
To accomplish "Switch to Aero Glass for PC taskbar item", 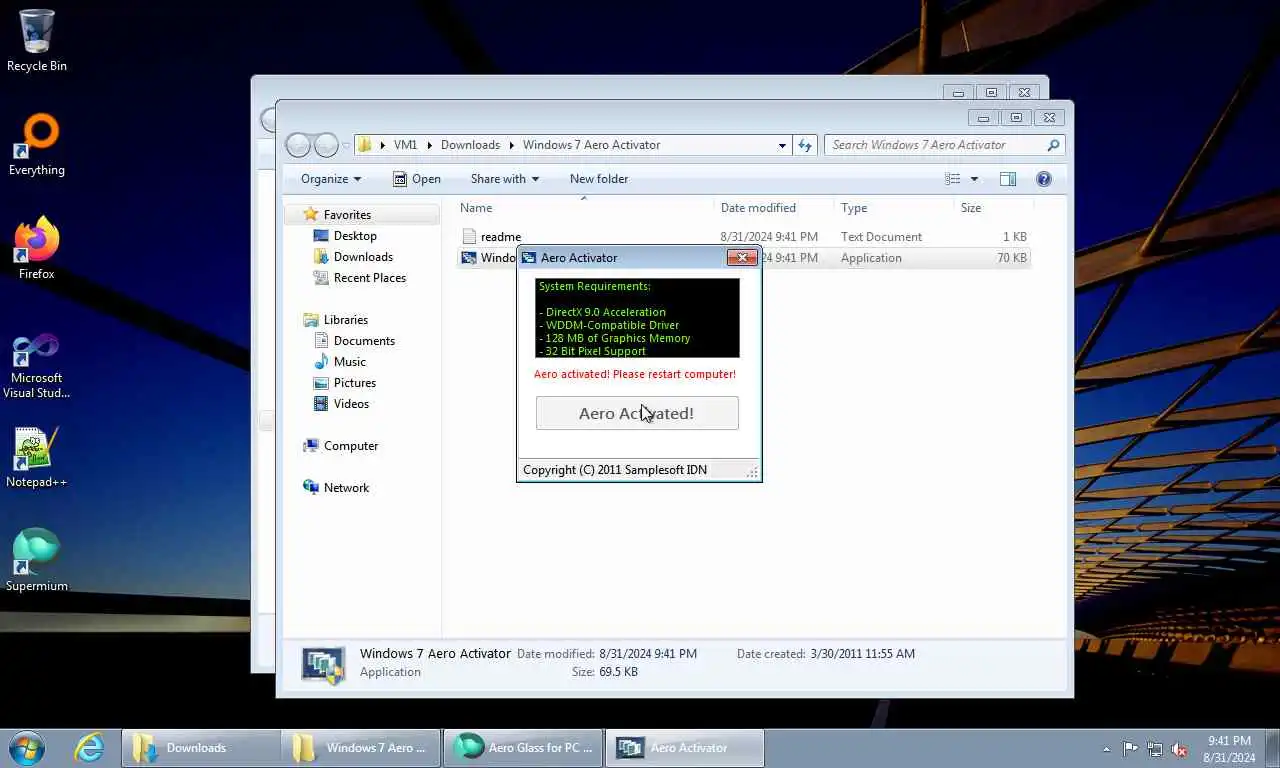I will tap(523, 748).
